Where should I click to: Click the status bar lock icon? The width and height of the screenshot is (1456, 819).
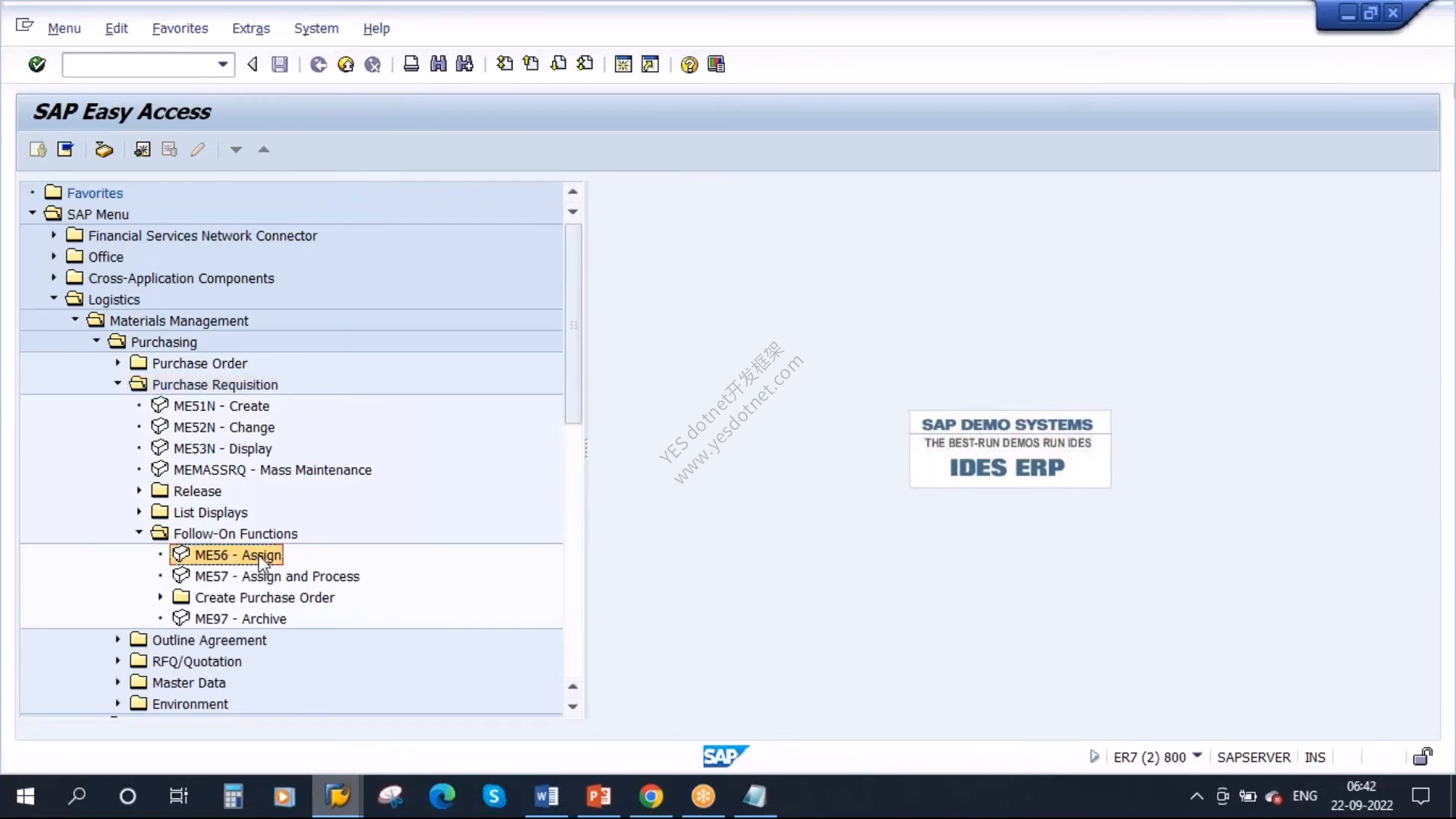[1423, 756]
